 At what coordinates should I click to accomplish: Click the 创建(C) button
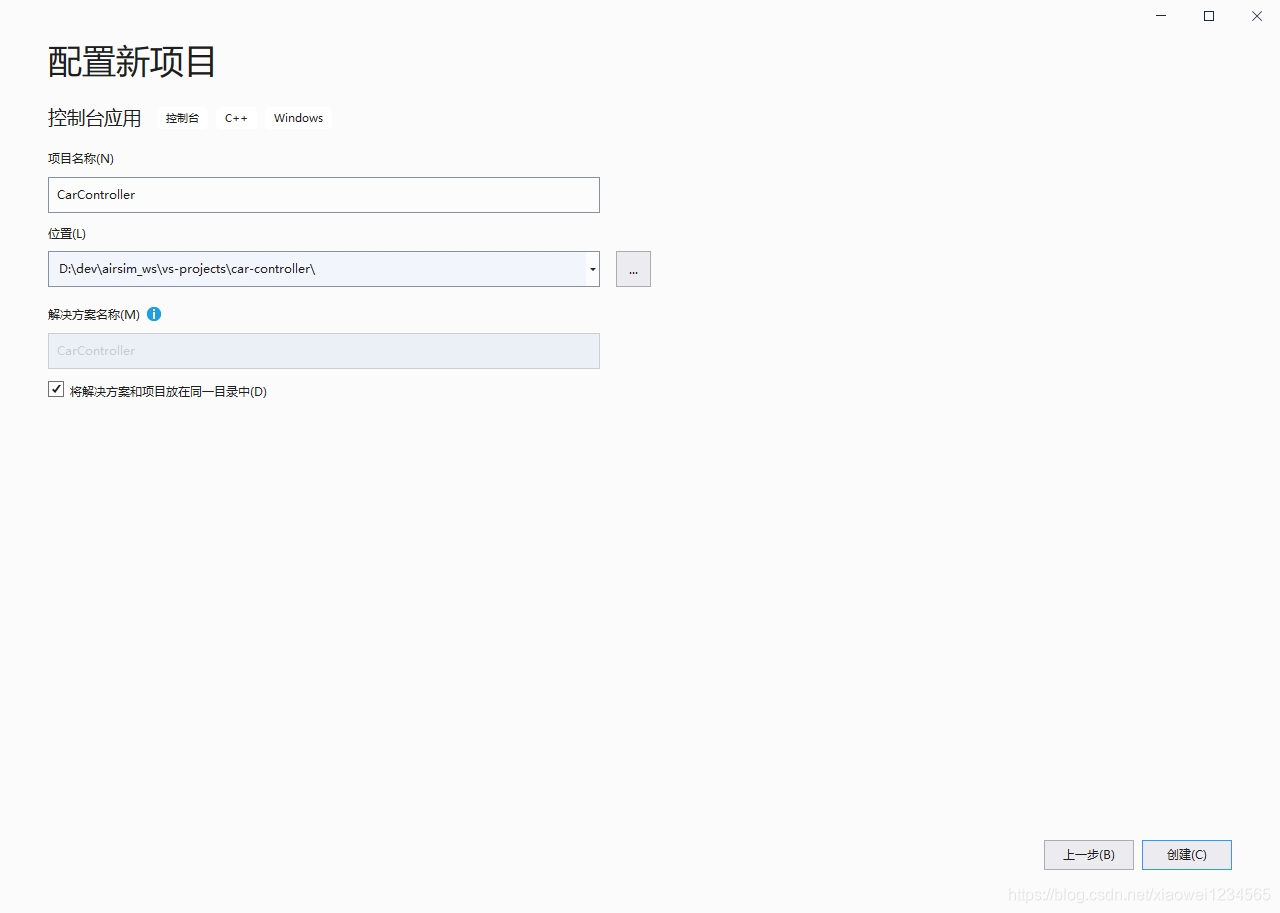pyautogui.click(x=1187, y=855)
